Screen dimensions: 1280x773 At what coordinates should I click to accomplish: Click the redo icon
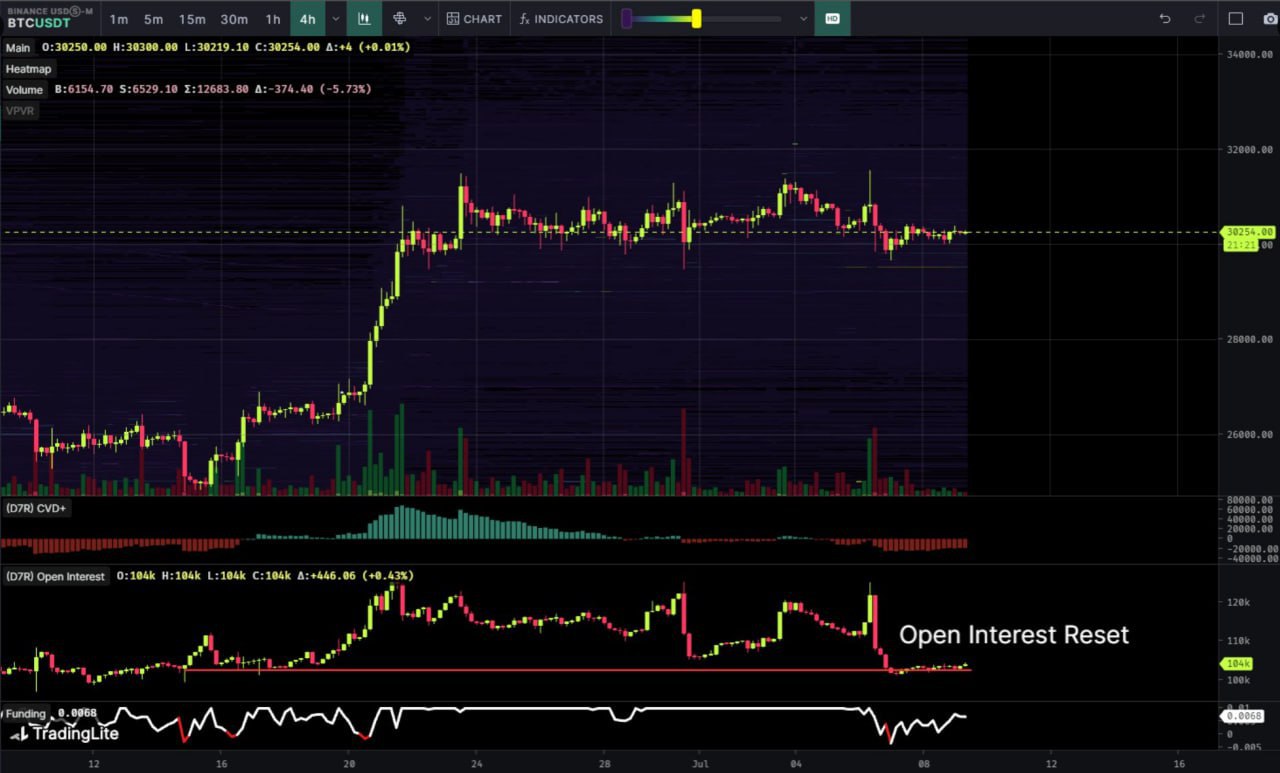[x=1200, y=19]
